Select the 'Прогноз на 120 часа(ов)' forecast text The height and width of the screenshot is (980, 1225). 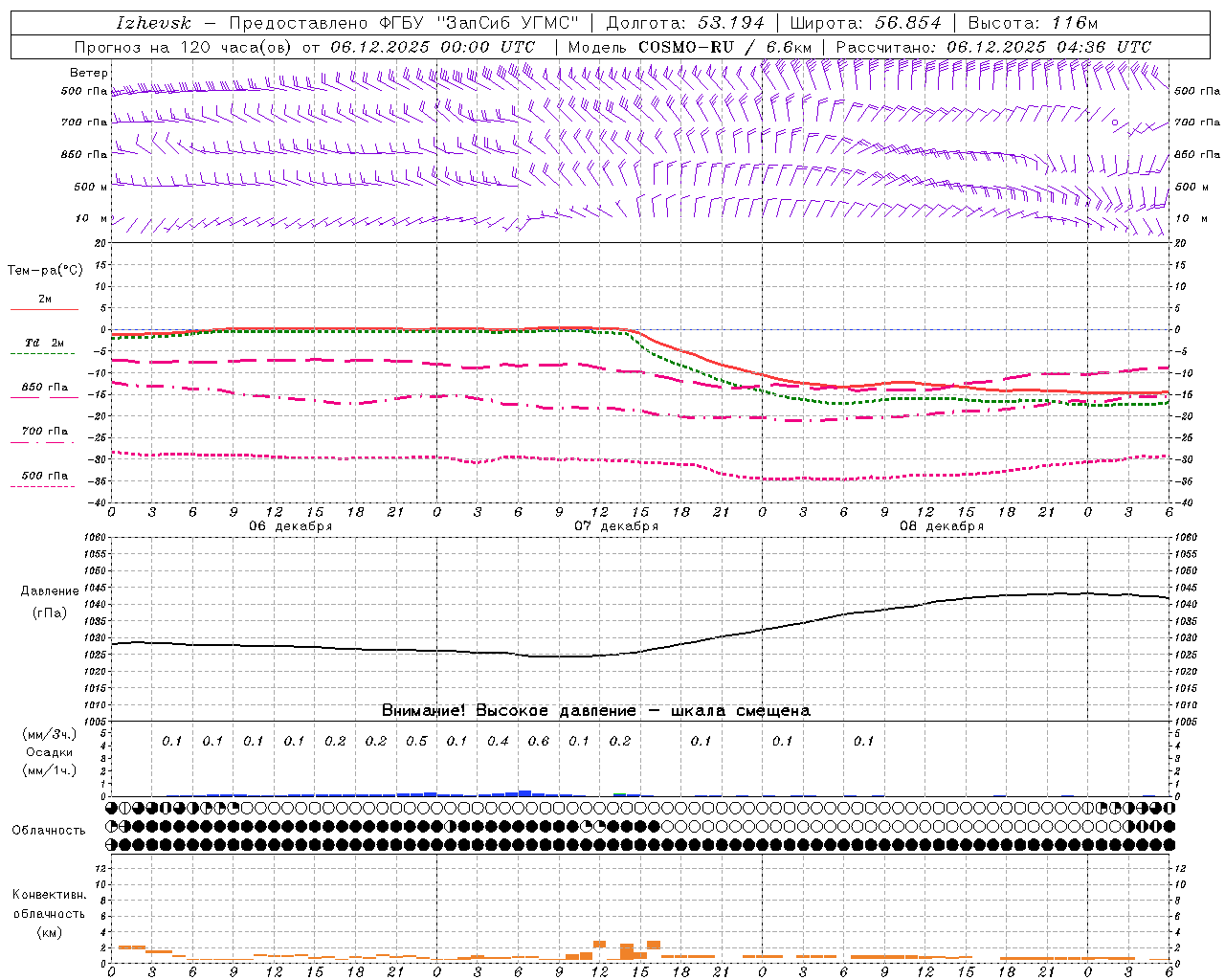184,47
